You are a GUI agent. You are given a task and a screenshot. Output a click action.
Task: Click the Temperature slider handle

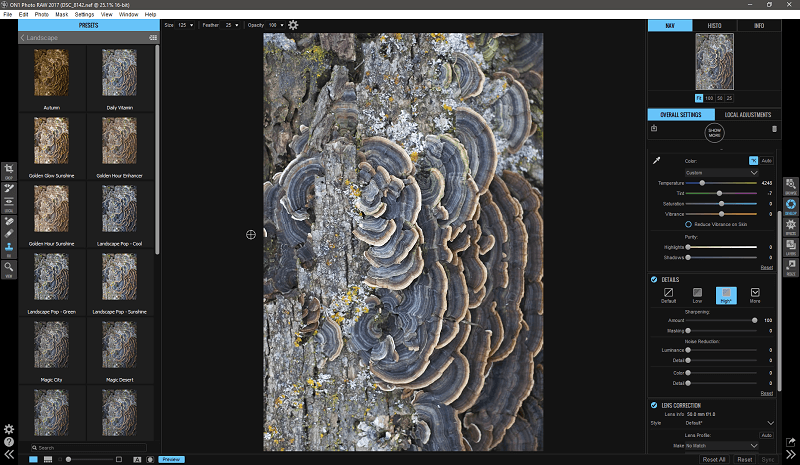pyautogui.click(x=702, y=183)
